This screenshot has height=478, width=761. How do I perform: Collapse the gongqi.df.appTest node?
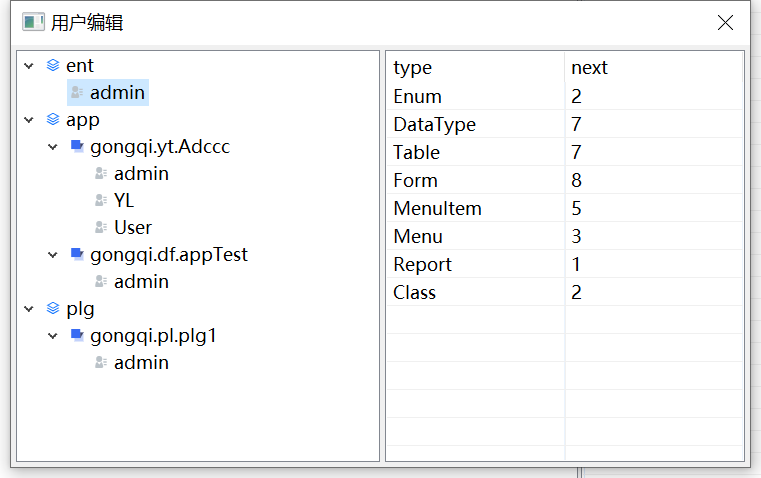(53, 255)
